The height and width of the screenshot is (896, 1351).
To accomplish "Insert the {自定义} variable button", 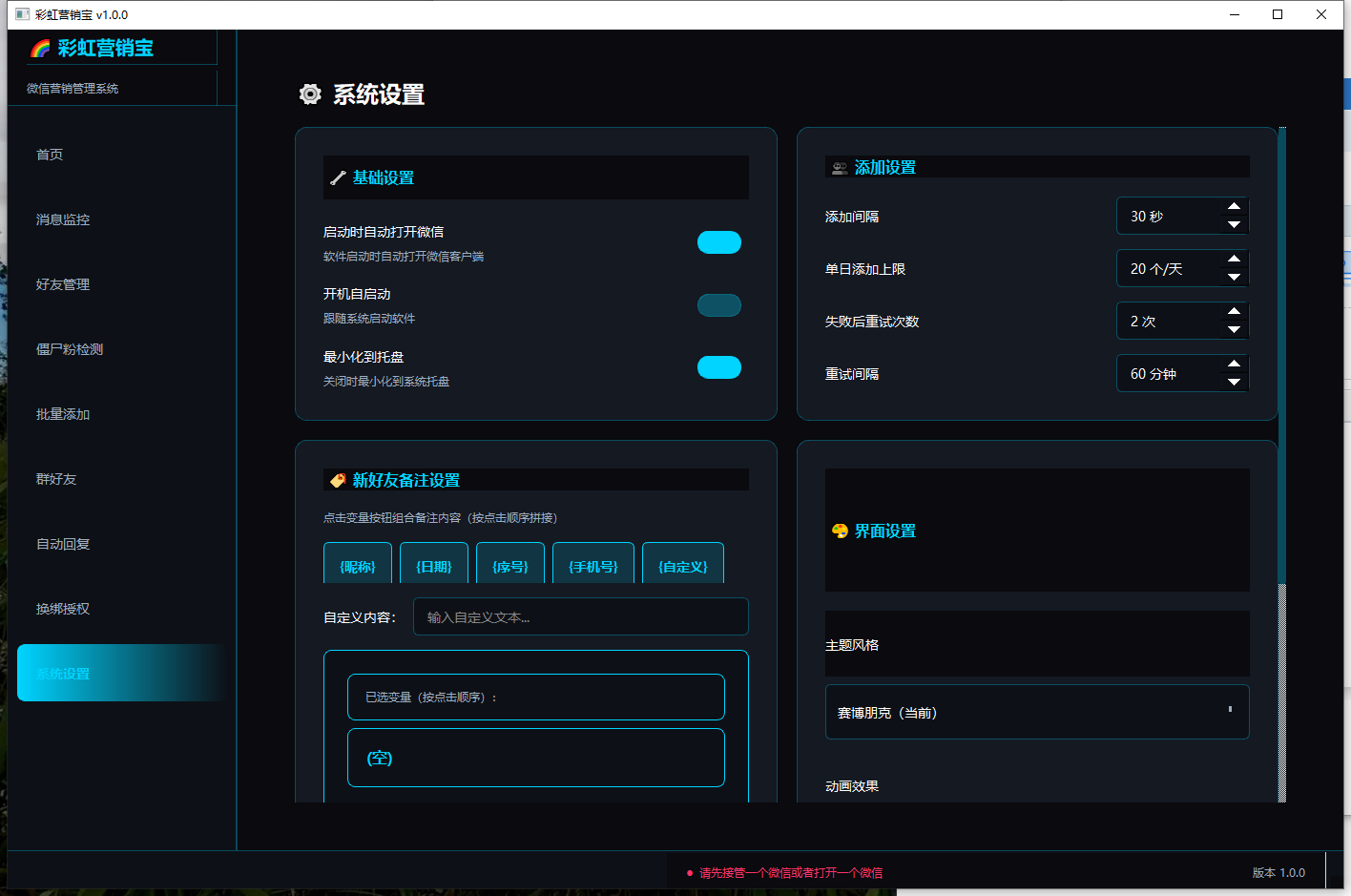I will [683, 564].
